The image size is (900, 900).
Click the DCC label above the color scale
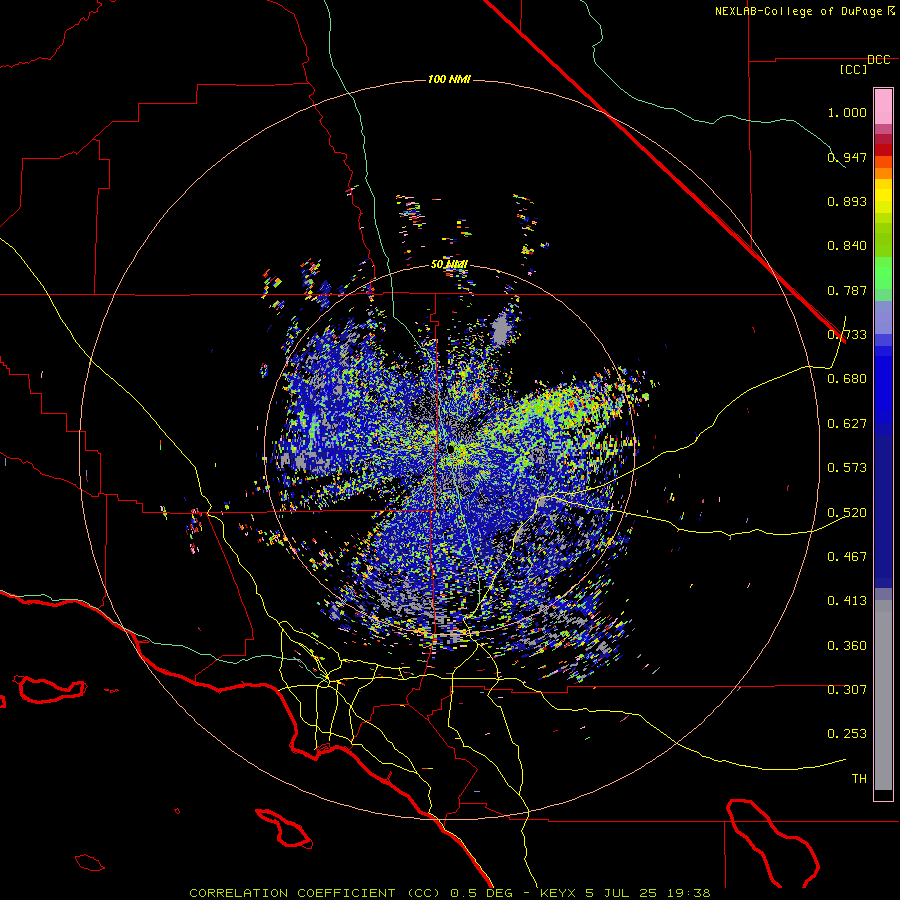point(878,60)
